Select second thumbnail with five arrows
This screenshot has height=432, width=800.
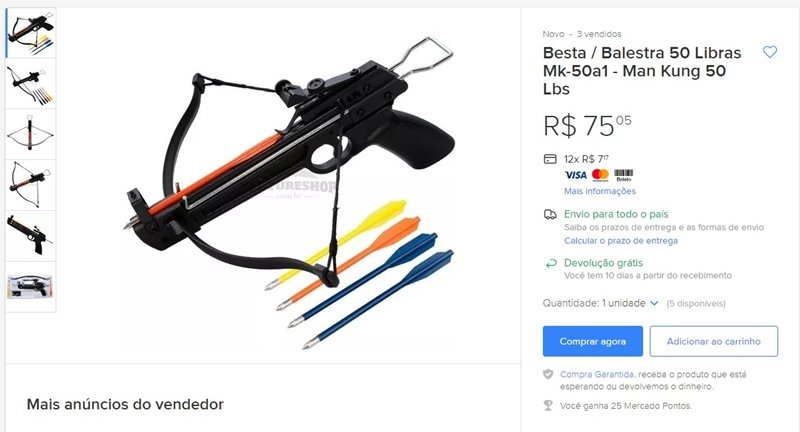31,84
